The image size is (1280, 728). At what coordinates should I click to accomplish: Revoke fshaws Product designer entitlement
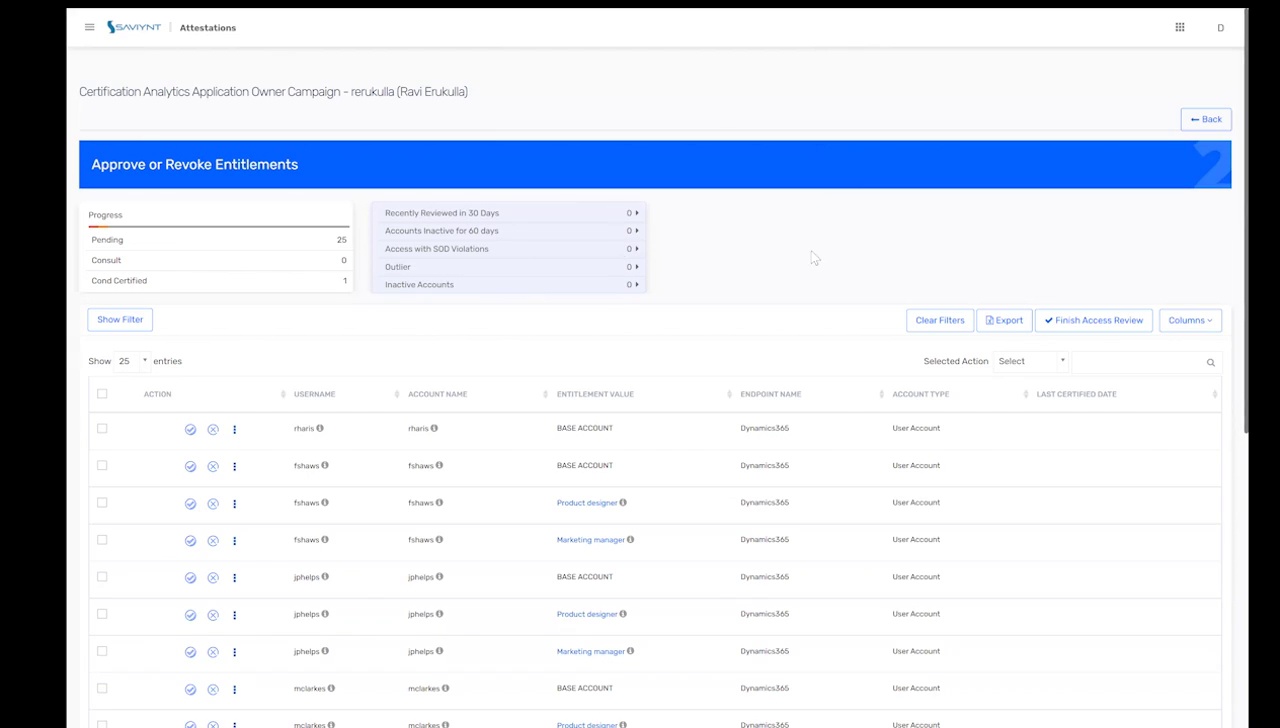click(x=213, y=503)
